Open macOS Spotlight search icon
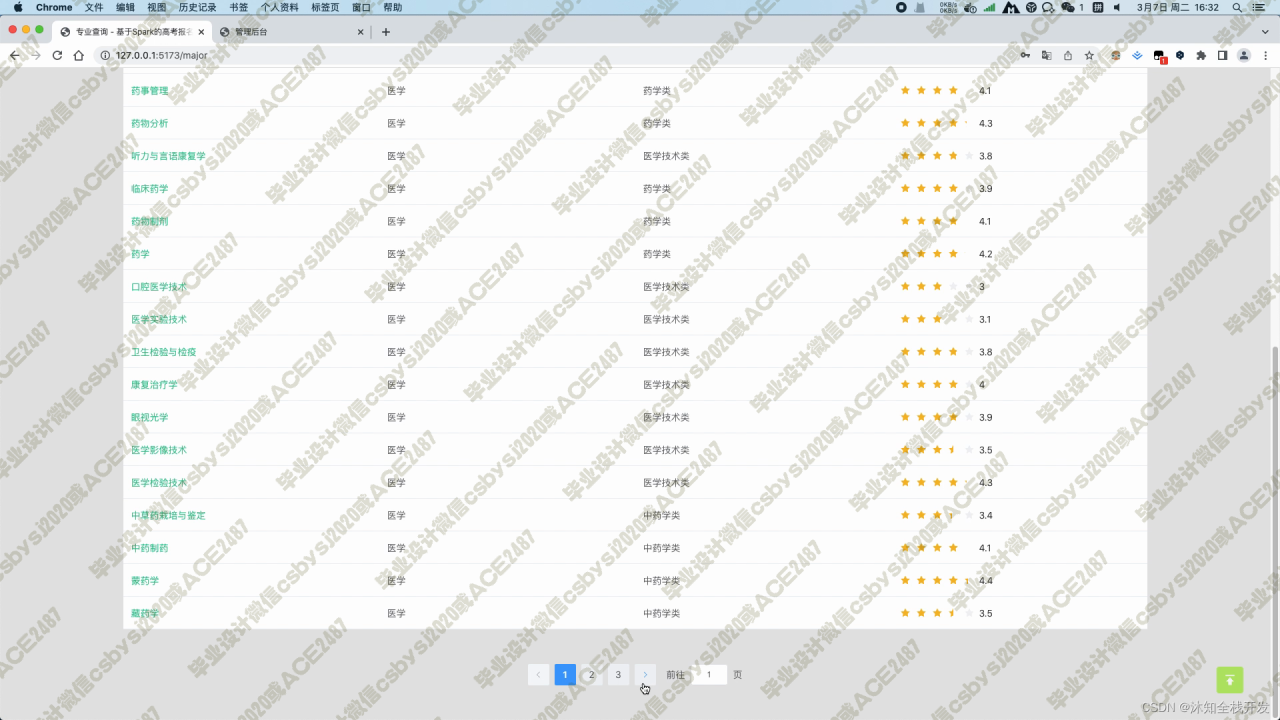This screenshot has height=720, width=1280. click(x=1238, y=7)
